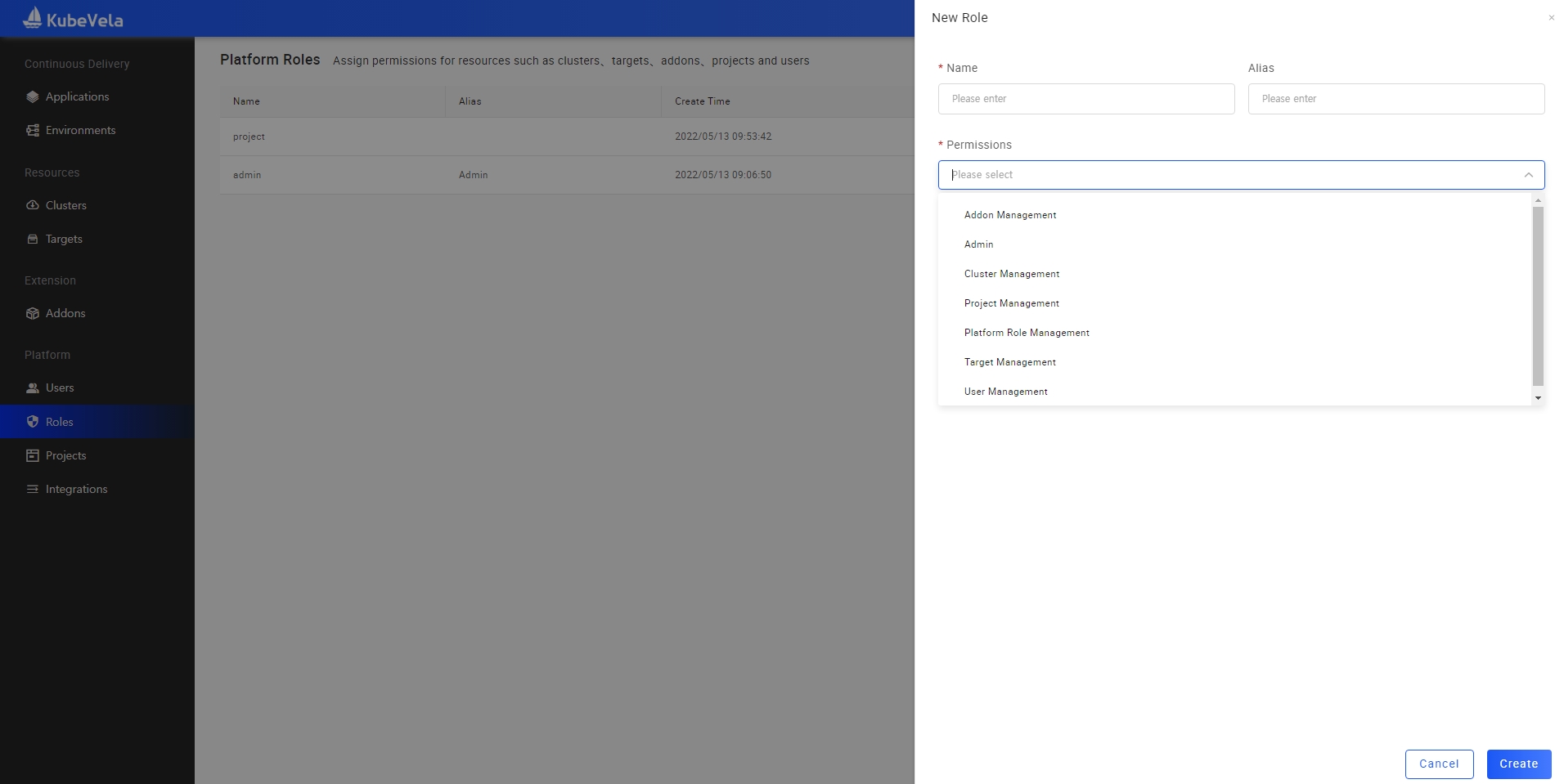Screen dimensions: 1564x784
Task: Select the Admin permission option
Action: pos(979,244)
